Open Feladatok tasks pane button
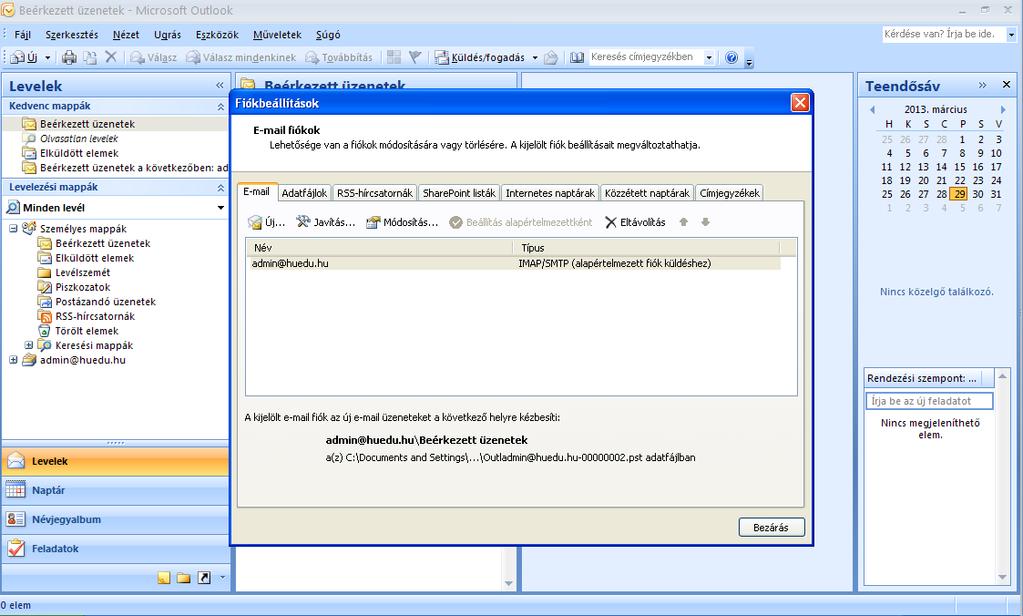1023x616 pixels. (x=115, y=549)
